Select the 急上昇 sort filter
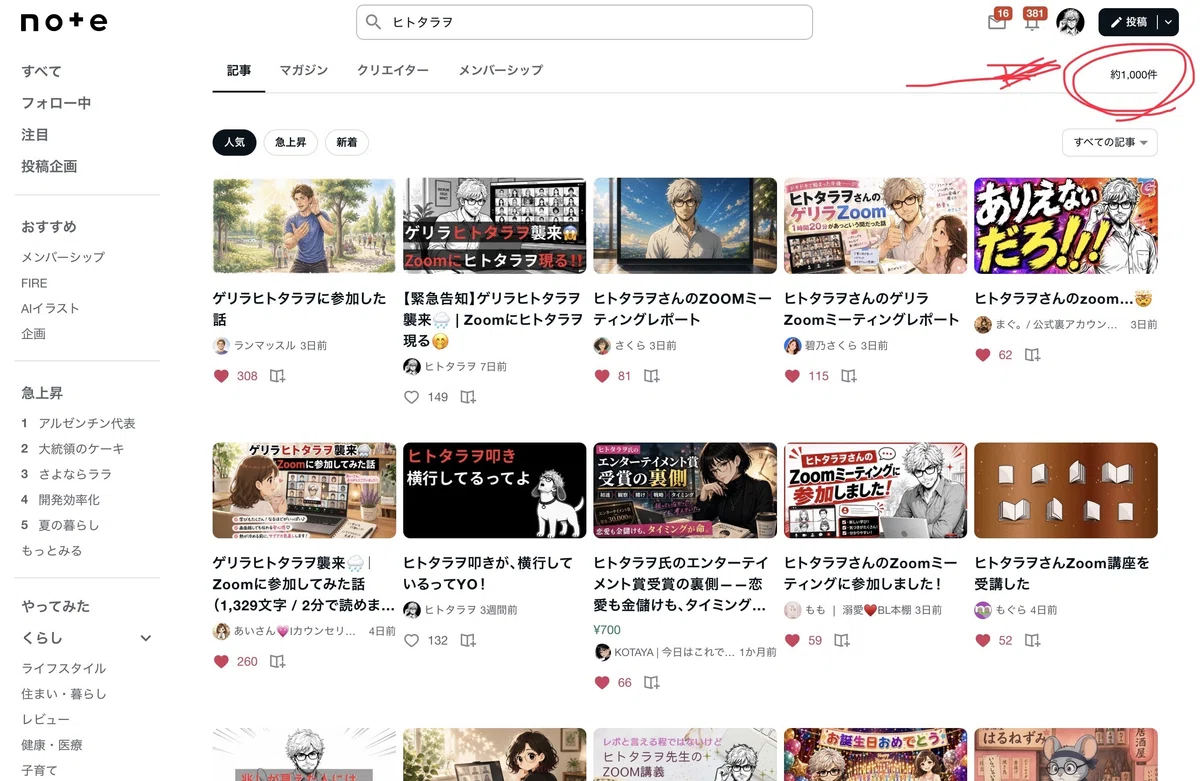This screenshot has height=781, width=1200. 291,143
